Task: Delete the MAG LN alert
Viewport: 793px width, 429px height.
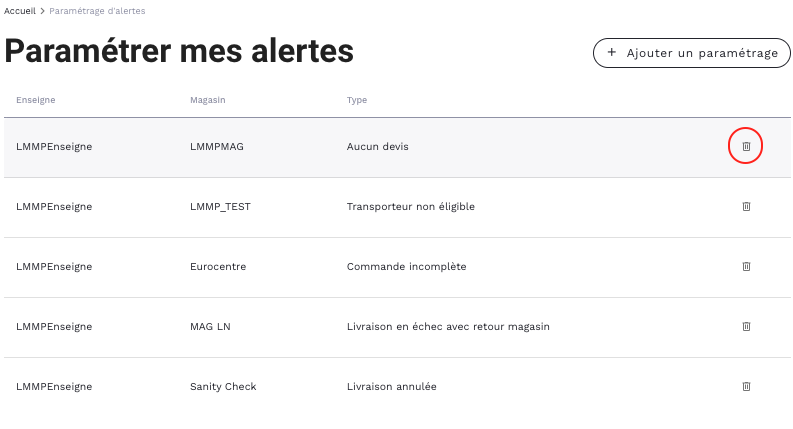Action: coord(746,327)
